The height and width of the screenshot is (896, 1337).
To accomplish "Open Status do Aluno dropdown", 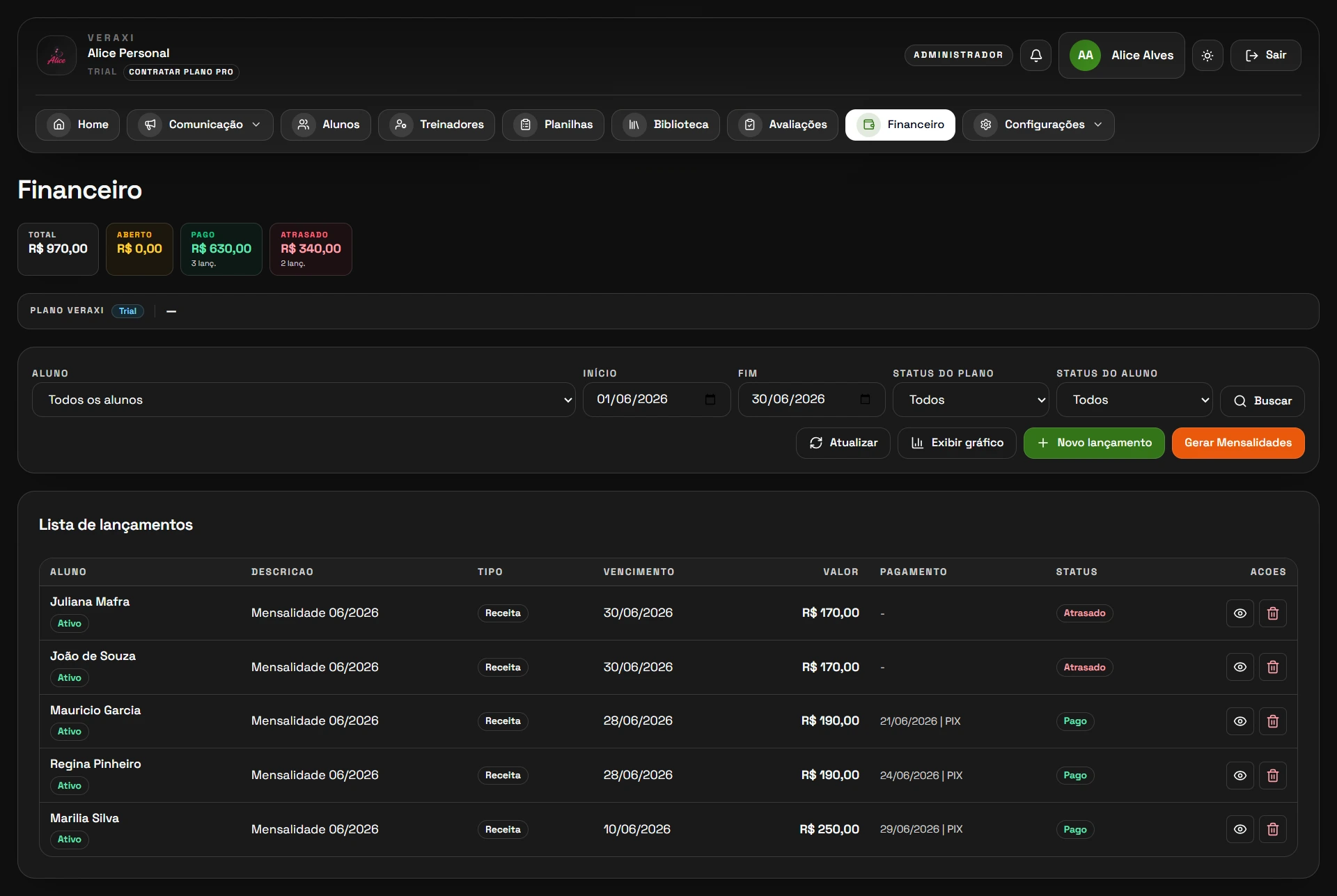I will click(1134, 400).
